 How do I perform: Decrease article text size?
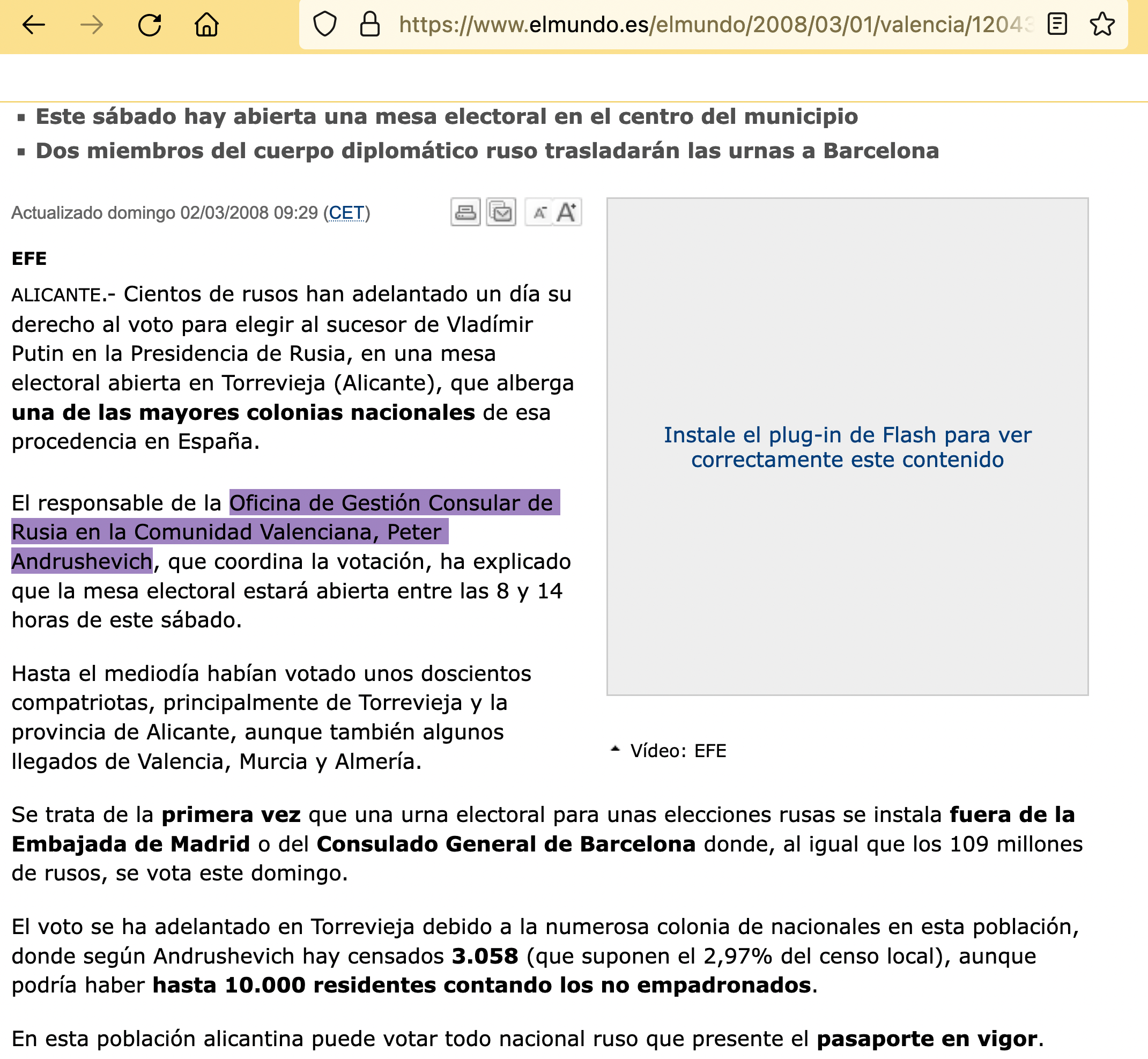coord(539,212)
